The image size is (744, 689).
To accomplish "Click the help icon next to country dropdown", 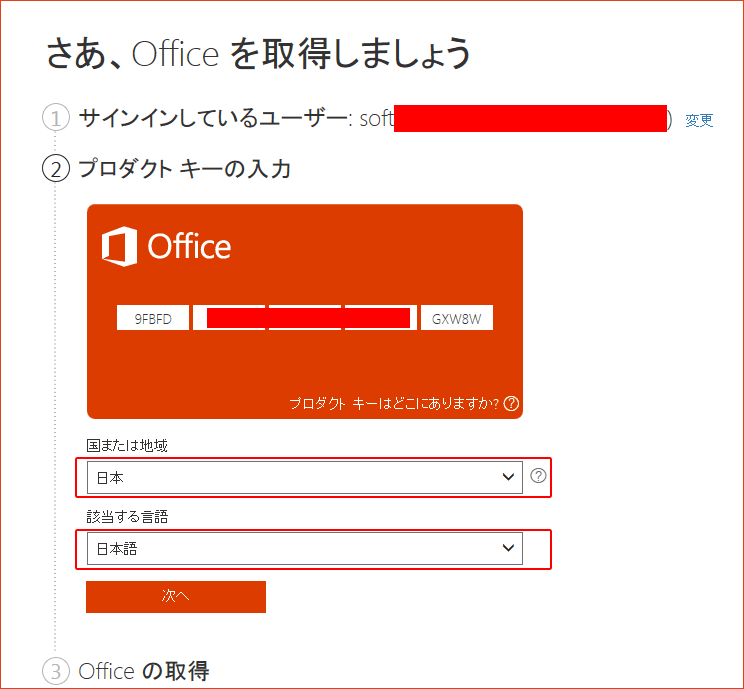I will [x=538, y=475].
